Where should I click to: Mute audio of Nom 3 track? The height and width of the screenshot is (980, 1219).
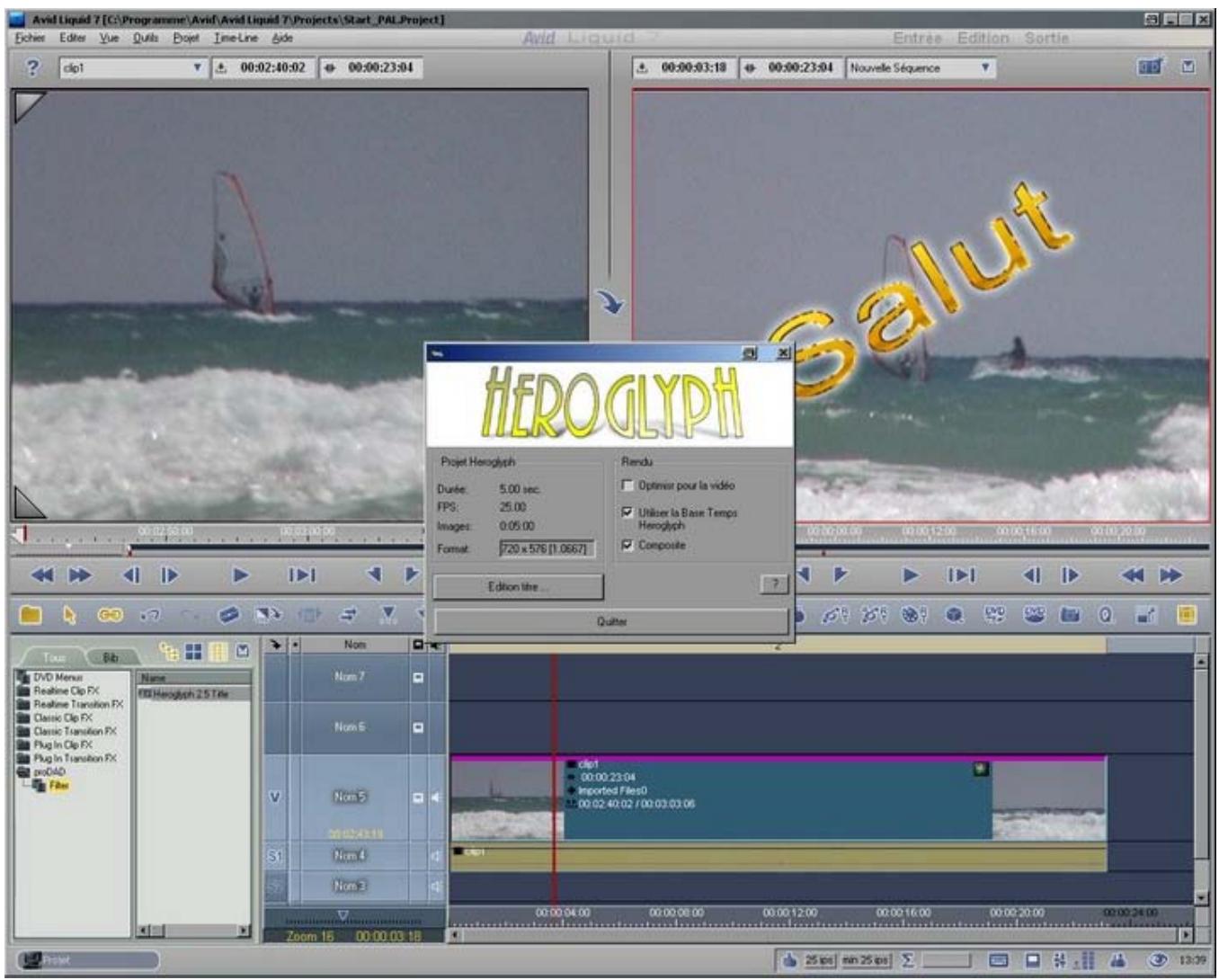(436, 886)
